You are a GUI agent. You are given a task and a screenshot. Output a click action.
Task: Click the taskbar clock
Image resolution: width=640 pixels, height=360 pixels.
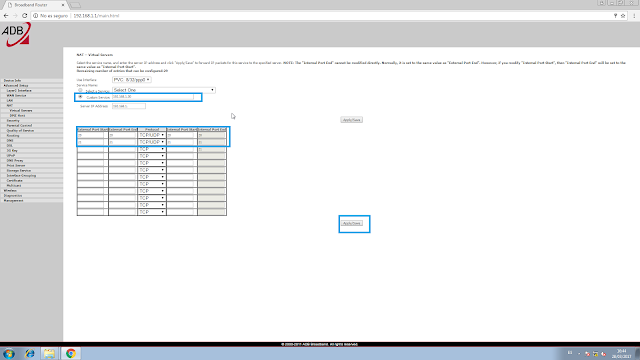[621, 353]
